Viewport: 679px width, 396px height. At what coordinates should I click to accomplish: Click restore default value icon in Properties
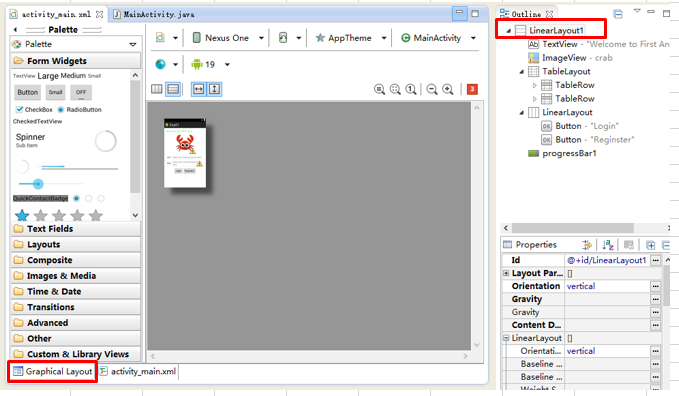629,245
